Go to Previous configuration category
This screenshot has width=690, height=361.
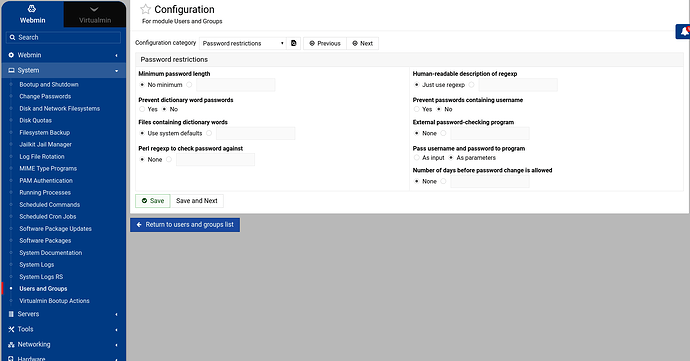(325, 43)
